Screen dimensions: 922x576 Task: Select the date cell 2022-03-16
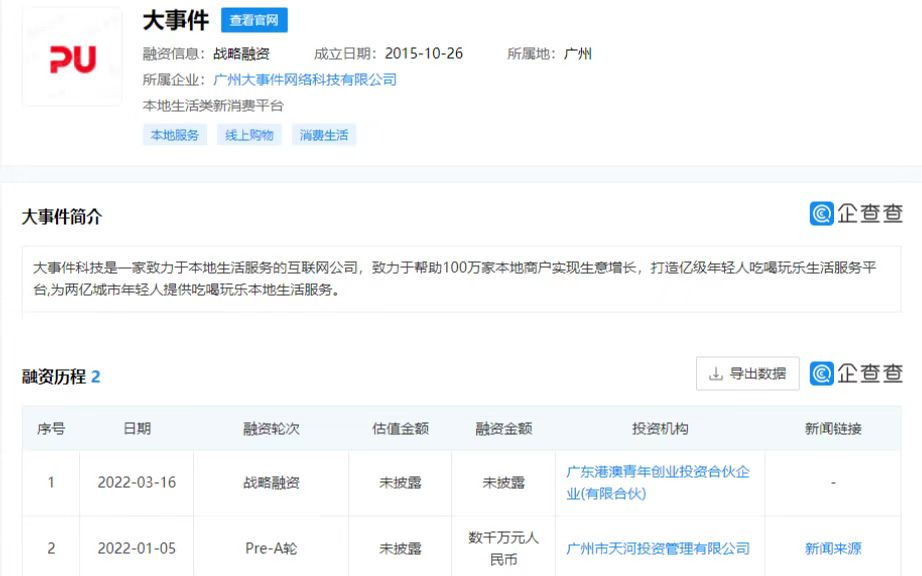point(137,483)
